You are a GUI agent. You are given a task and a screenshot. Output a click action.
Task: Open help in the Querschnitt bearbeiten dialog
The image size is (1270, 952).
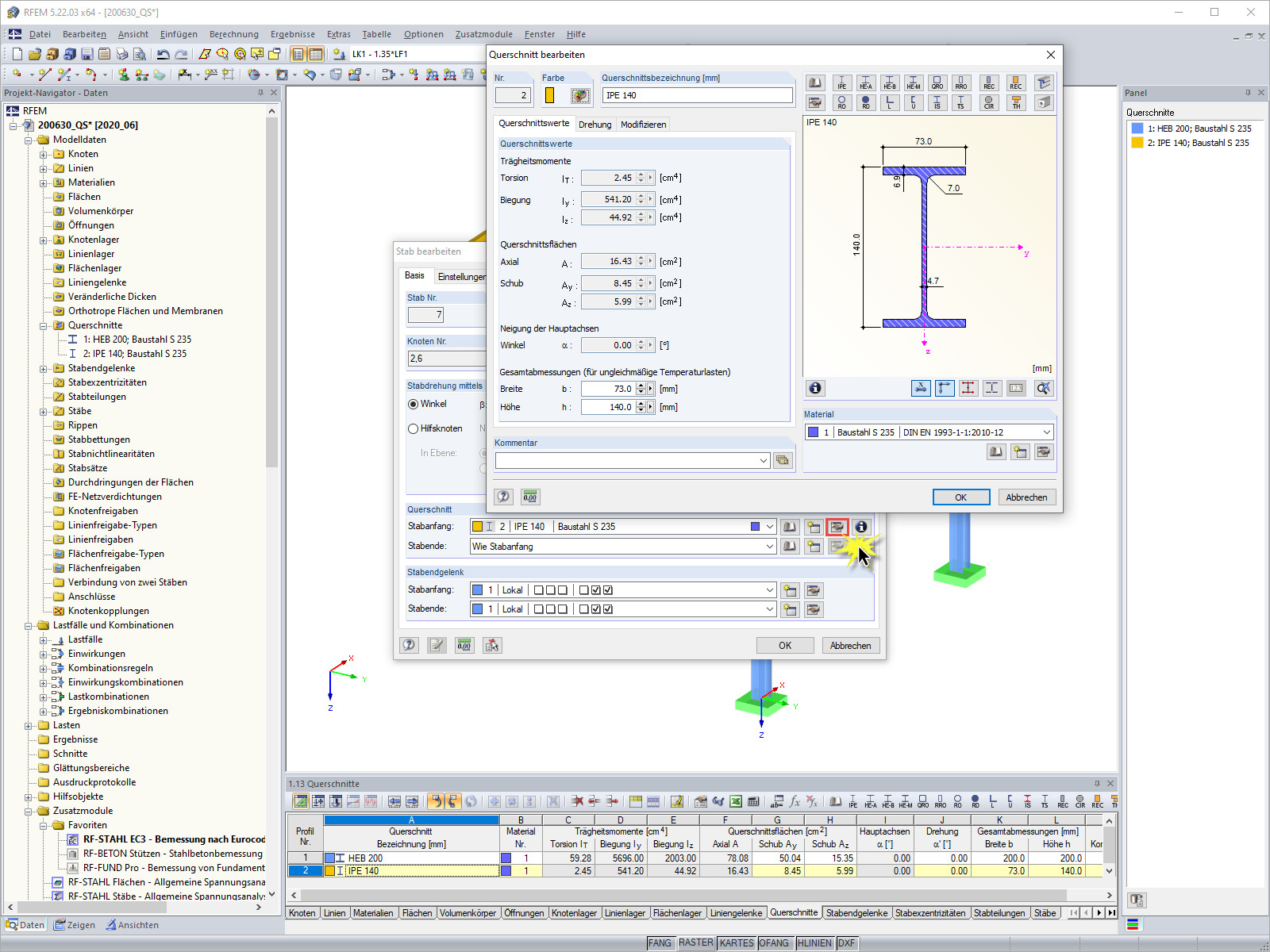coord(503,497)
